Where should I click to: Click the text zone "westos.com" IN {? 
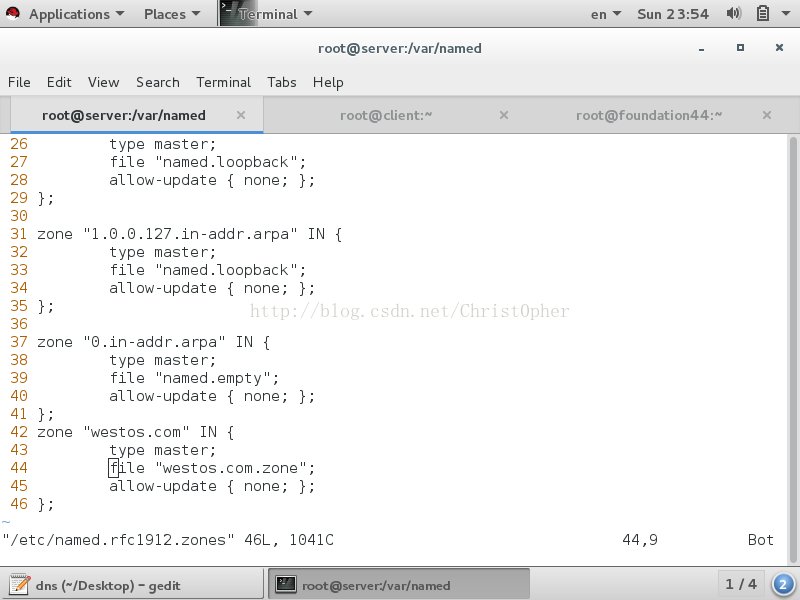(136, 432)
